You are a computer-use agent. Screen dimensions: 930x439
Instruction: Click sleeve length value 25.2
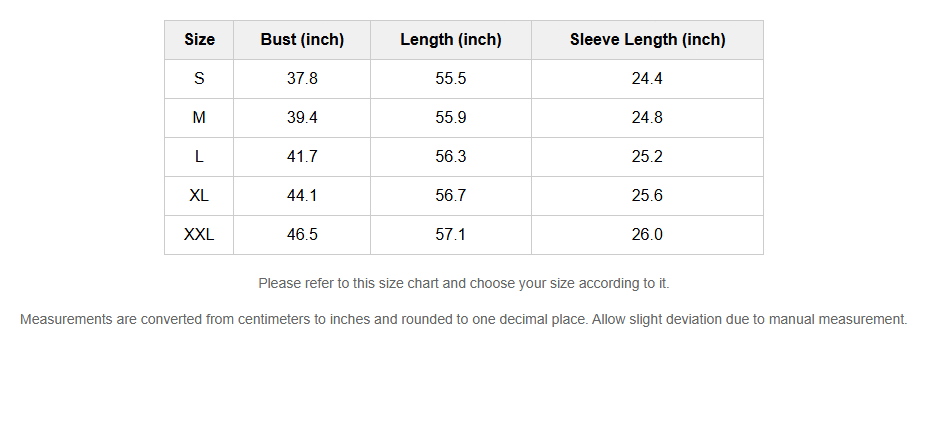point(647,157)
